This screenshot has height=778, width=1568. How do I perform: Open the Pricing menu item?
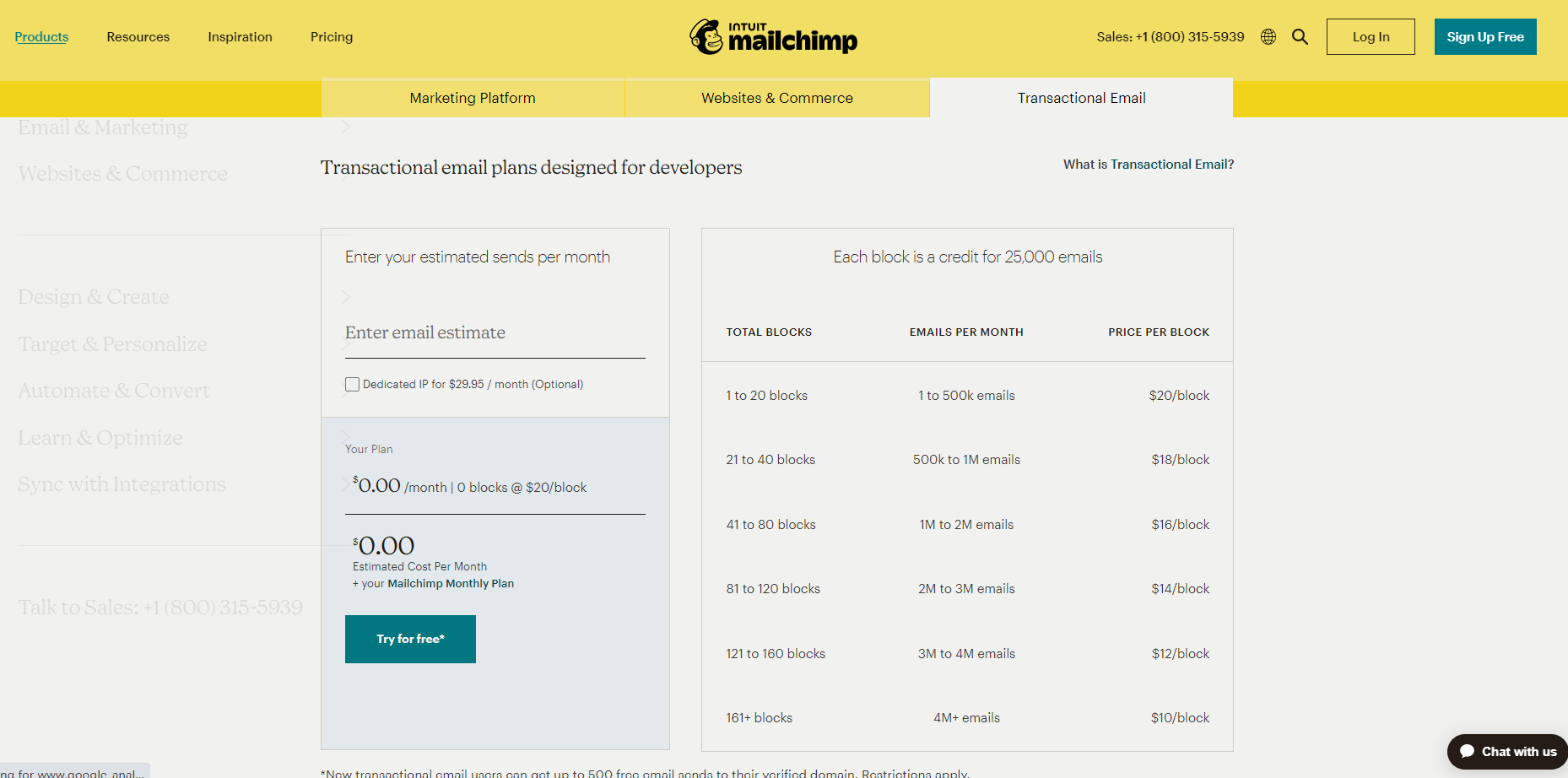click(331, 36)
